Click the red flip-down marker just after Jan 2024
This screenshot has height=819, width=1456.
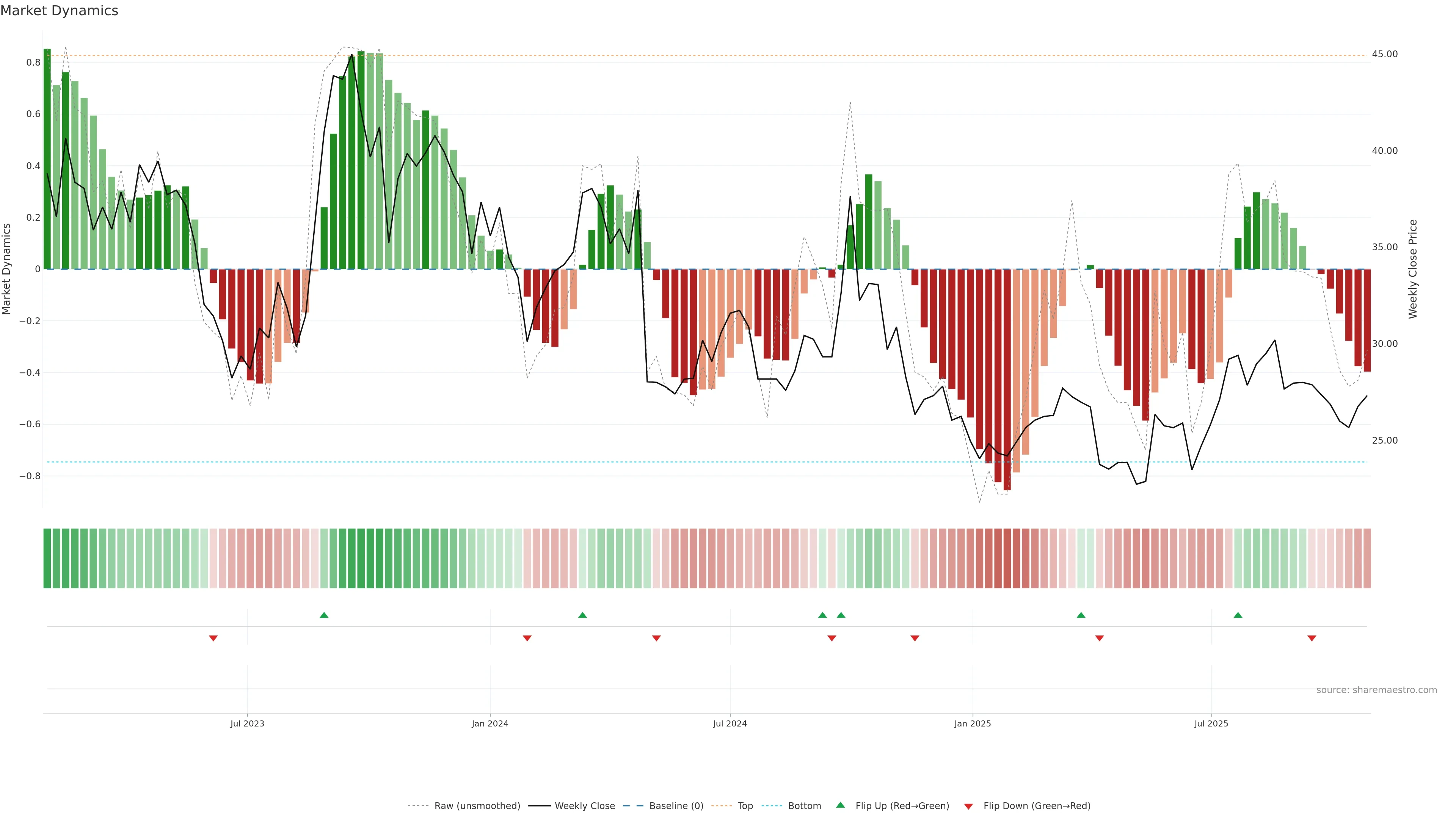[527, 638]
